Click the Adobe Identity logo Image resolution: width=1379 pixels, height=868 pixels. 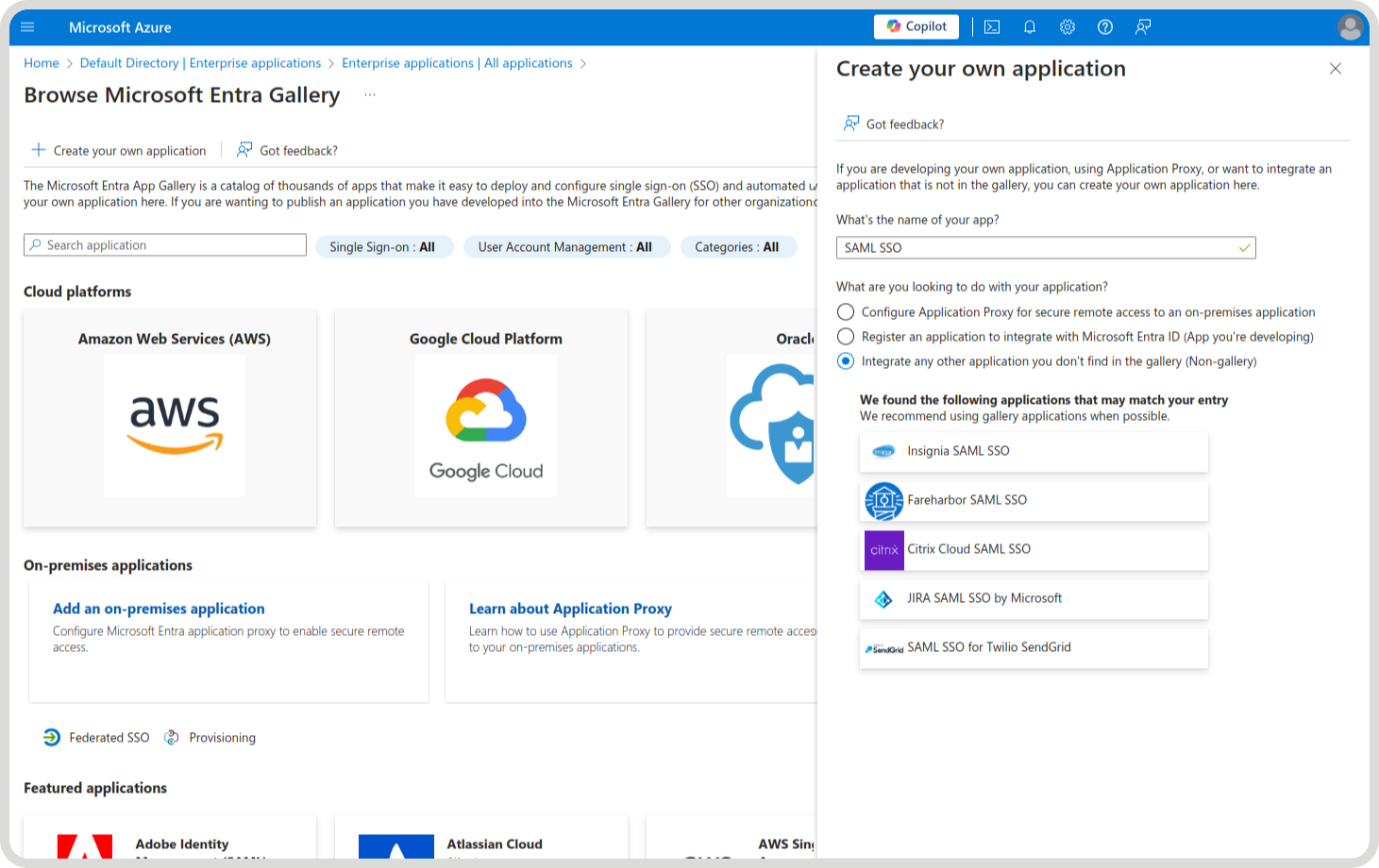tap(85, 846)
